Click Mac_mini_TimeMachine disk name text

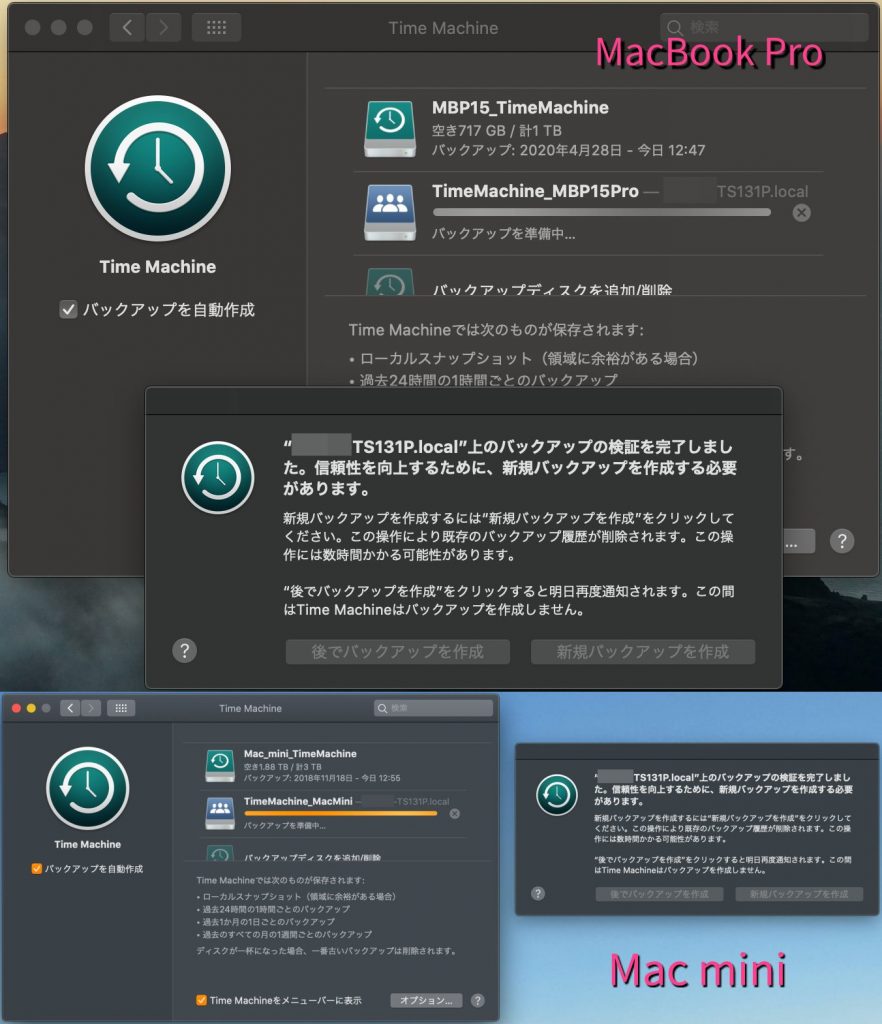(300, 754)
